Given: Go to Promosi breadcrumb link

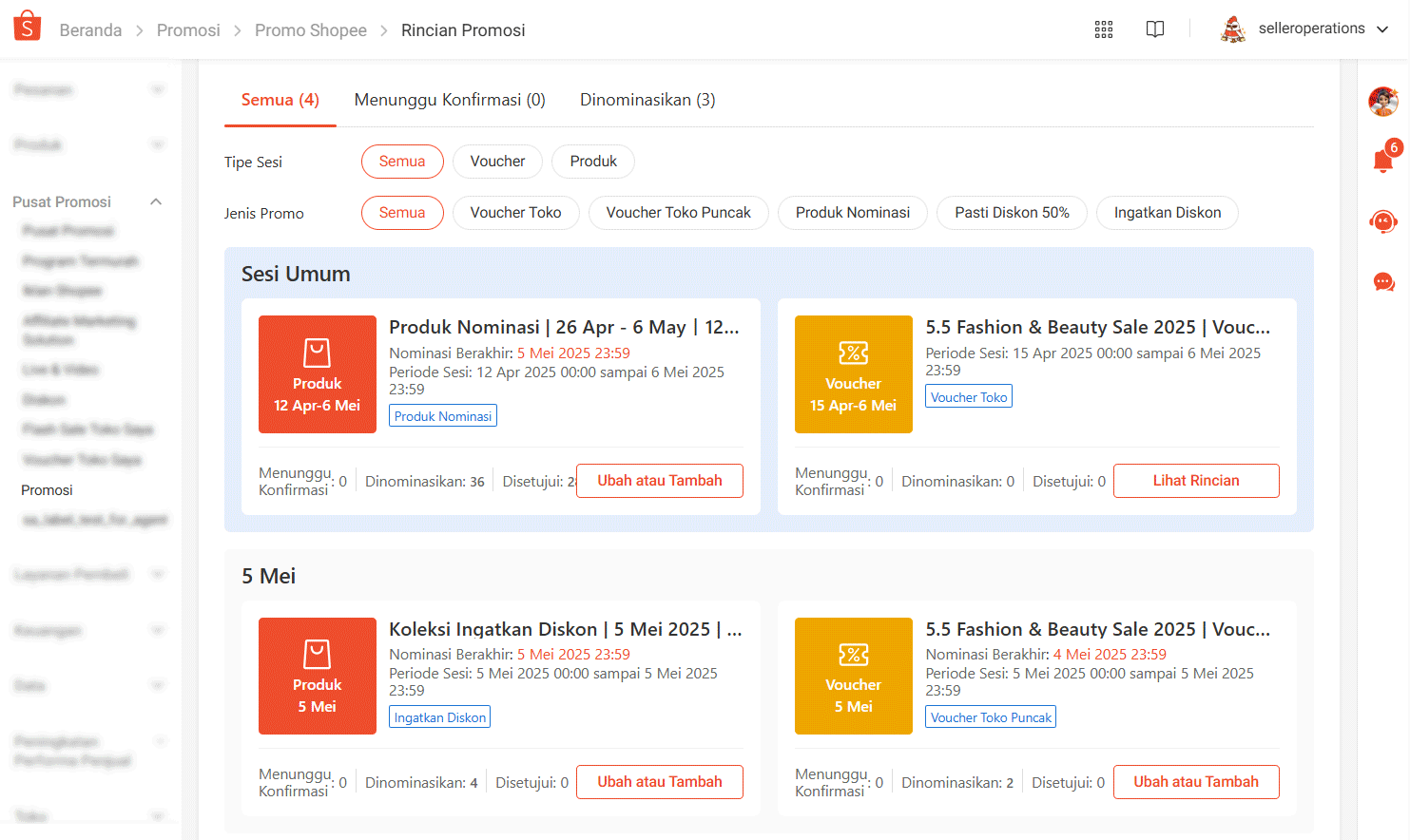Looking at the screenshot, I should coord(188,30).
